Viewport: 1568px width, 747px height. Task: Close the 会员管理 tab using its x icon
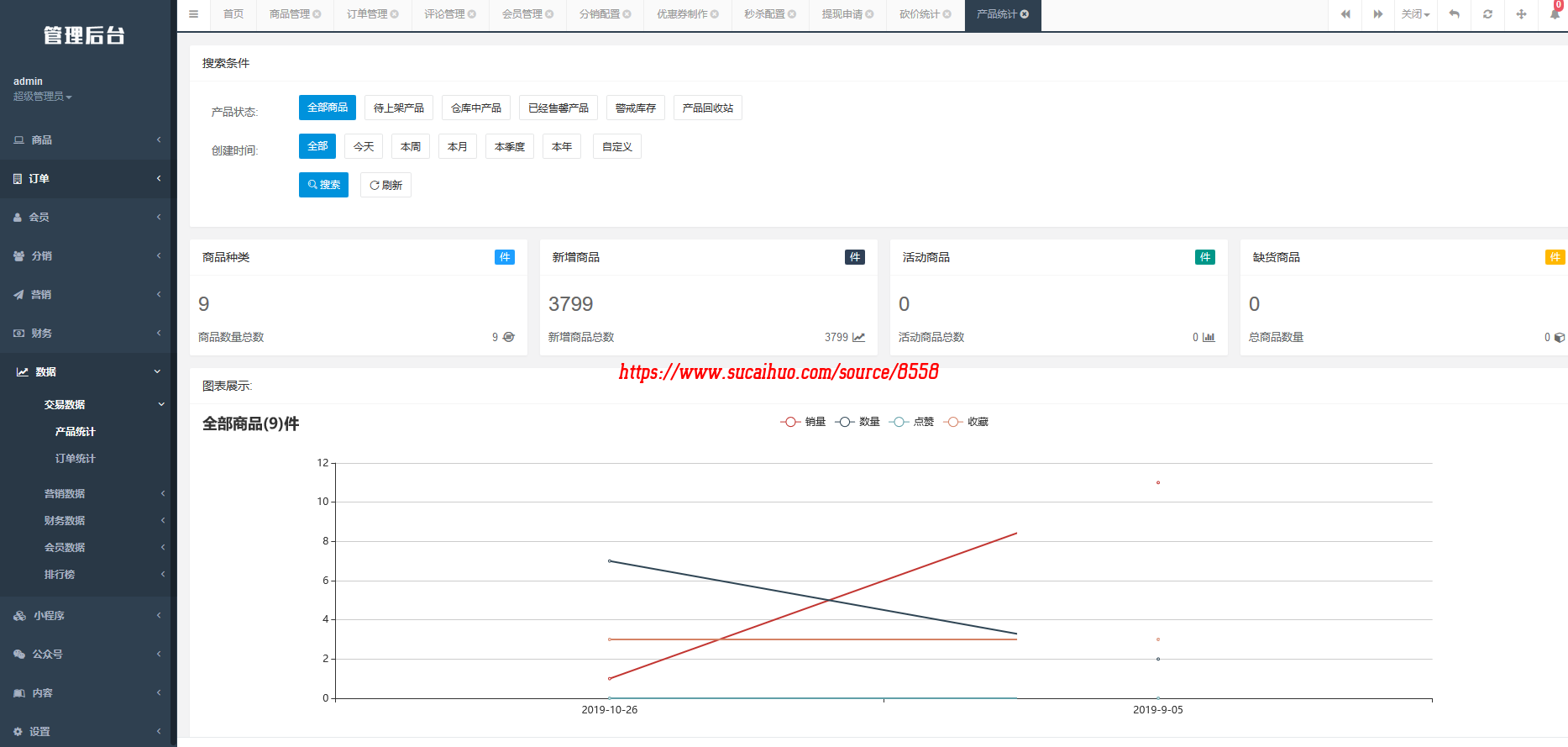pos(549,14)
